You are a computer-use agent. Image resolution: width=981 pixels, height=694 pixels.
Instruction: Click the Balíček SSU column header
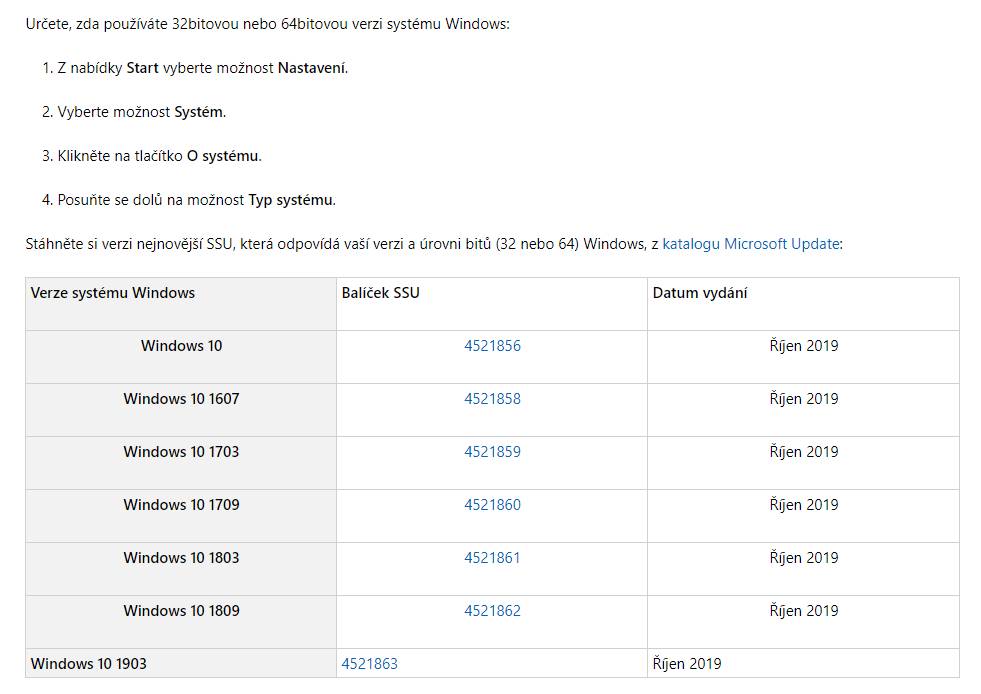380,293
